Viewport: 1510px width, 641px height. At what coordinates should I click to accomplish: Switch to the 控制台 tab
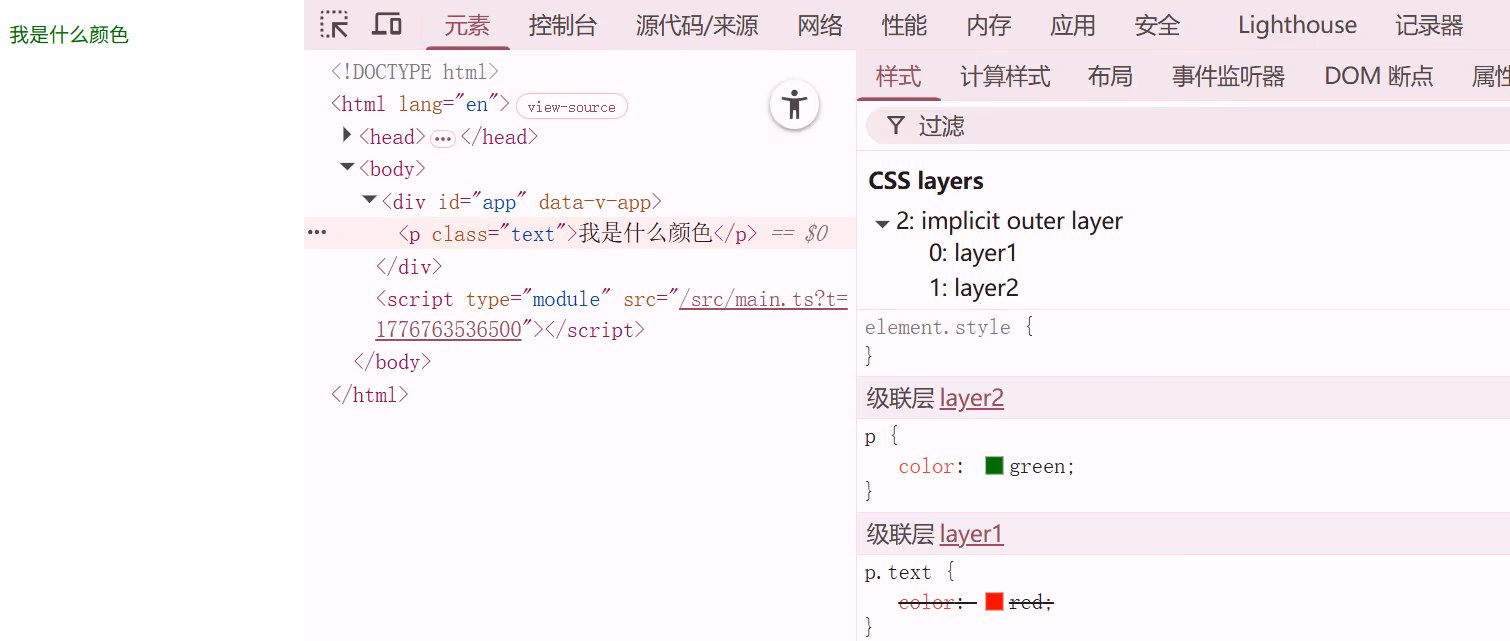(562, 26)
